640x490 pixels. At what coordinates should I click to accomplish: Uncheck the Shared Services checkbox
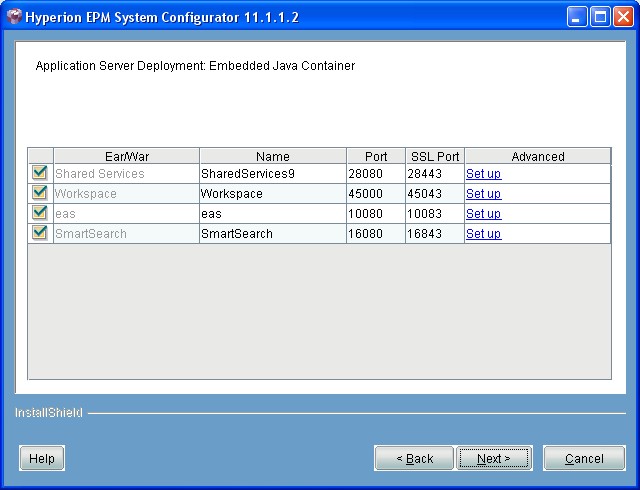click(x=40, y=173)
